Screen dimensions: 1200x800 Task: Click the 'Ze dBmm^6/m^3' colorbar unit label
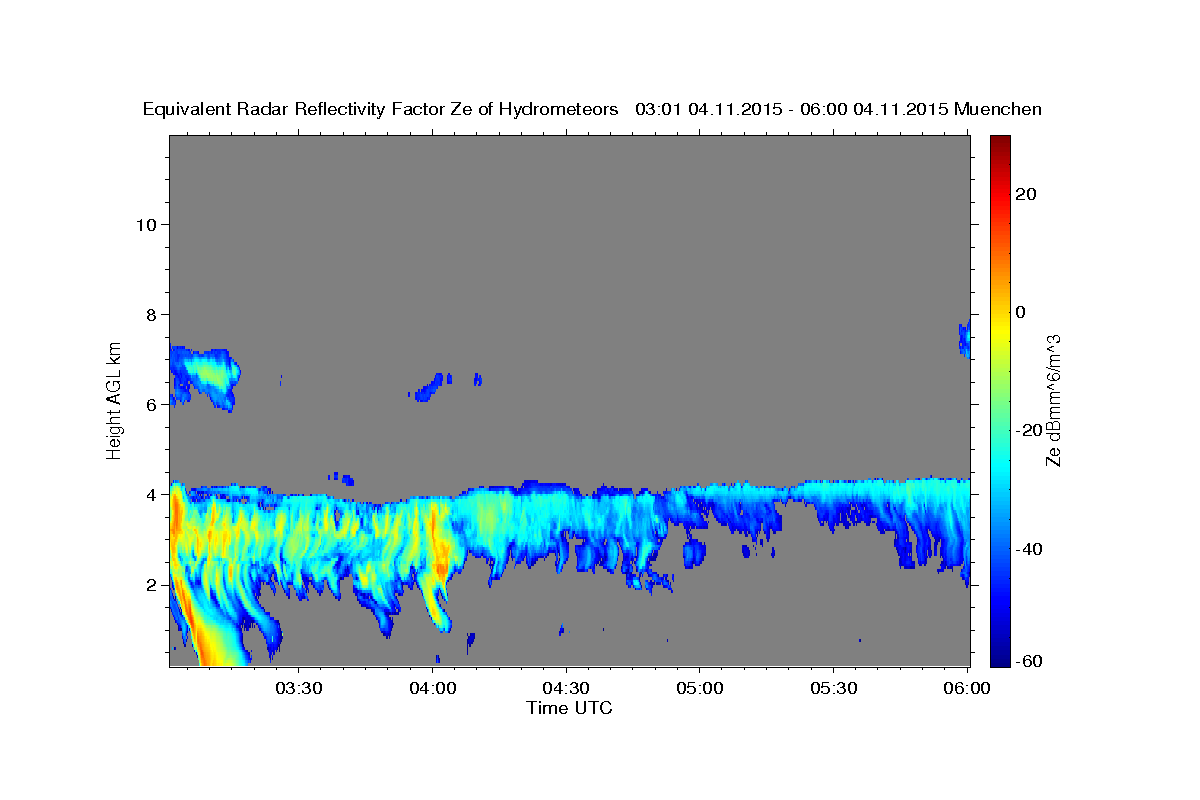(1053, 400)
